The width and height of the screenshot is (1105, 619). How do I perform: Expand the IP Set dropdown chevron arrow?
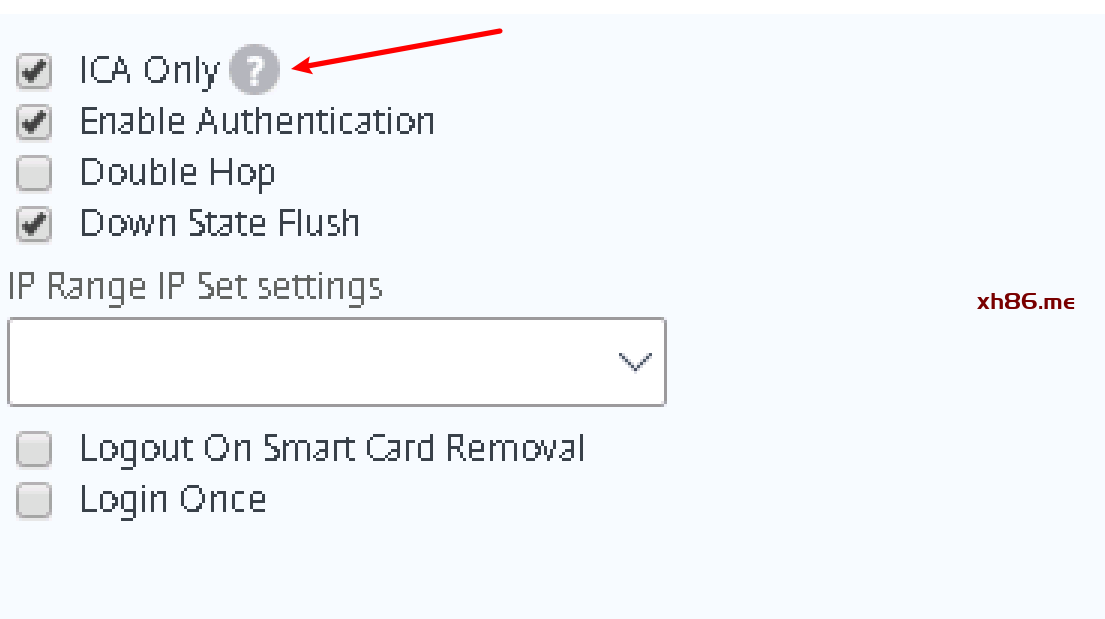click(635, 362)
